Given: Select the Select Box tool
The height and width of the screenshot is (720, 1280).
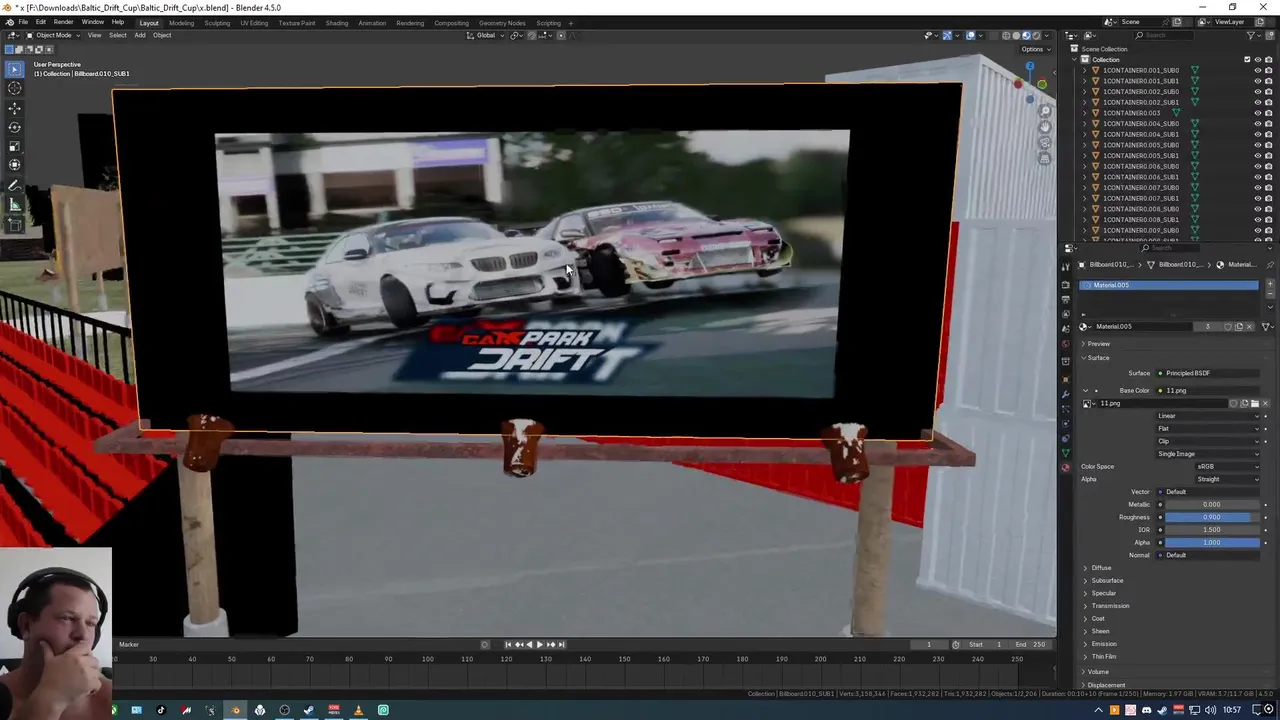Looking at the screenshot, I should click(14, 69).
